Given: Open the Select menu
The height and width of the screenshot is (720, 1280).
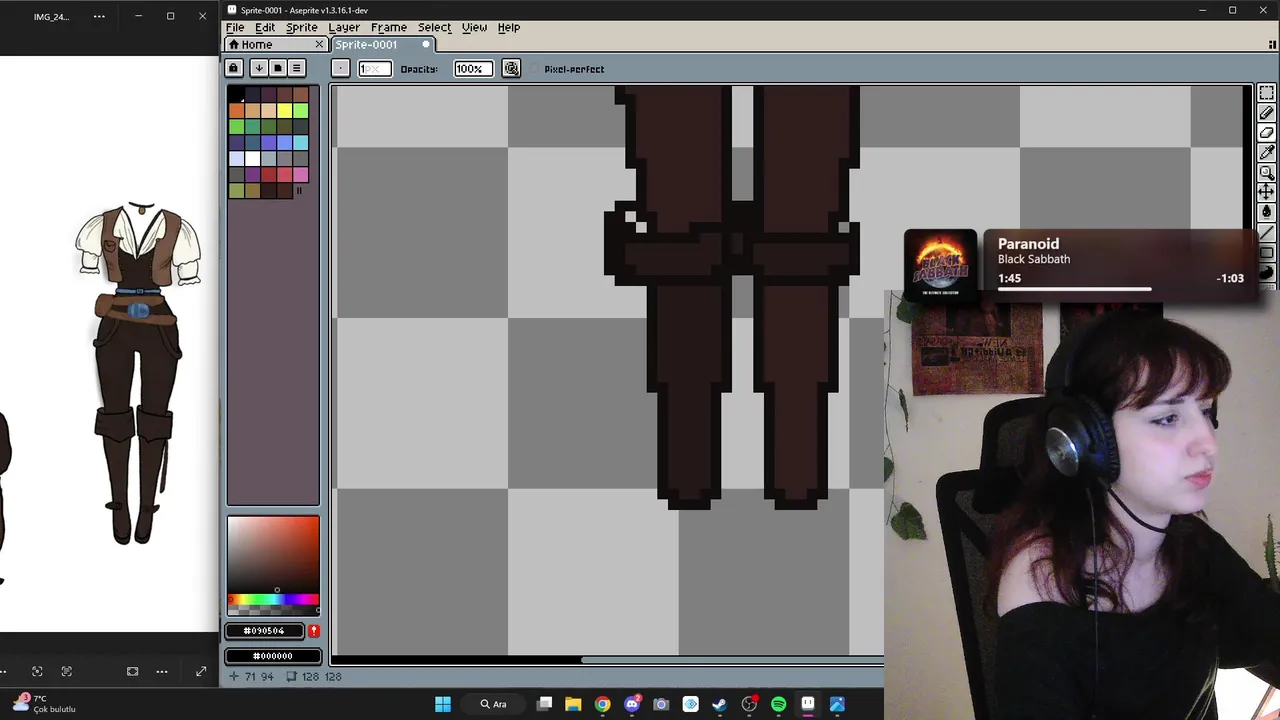Looking at the screenshot, I should click(x=434, y=27).
